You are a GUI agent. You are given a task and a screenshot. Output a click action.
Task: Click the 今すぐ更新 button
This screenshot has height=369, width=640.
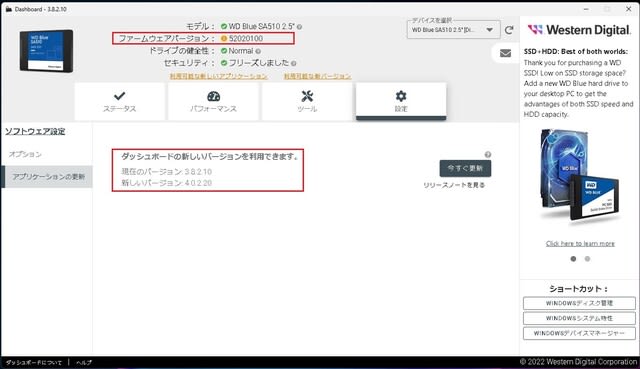[465, 168]
